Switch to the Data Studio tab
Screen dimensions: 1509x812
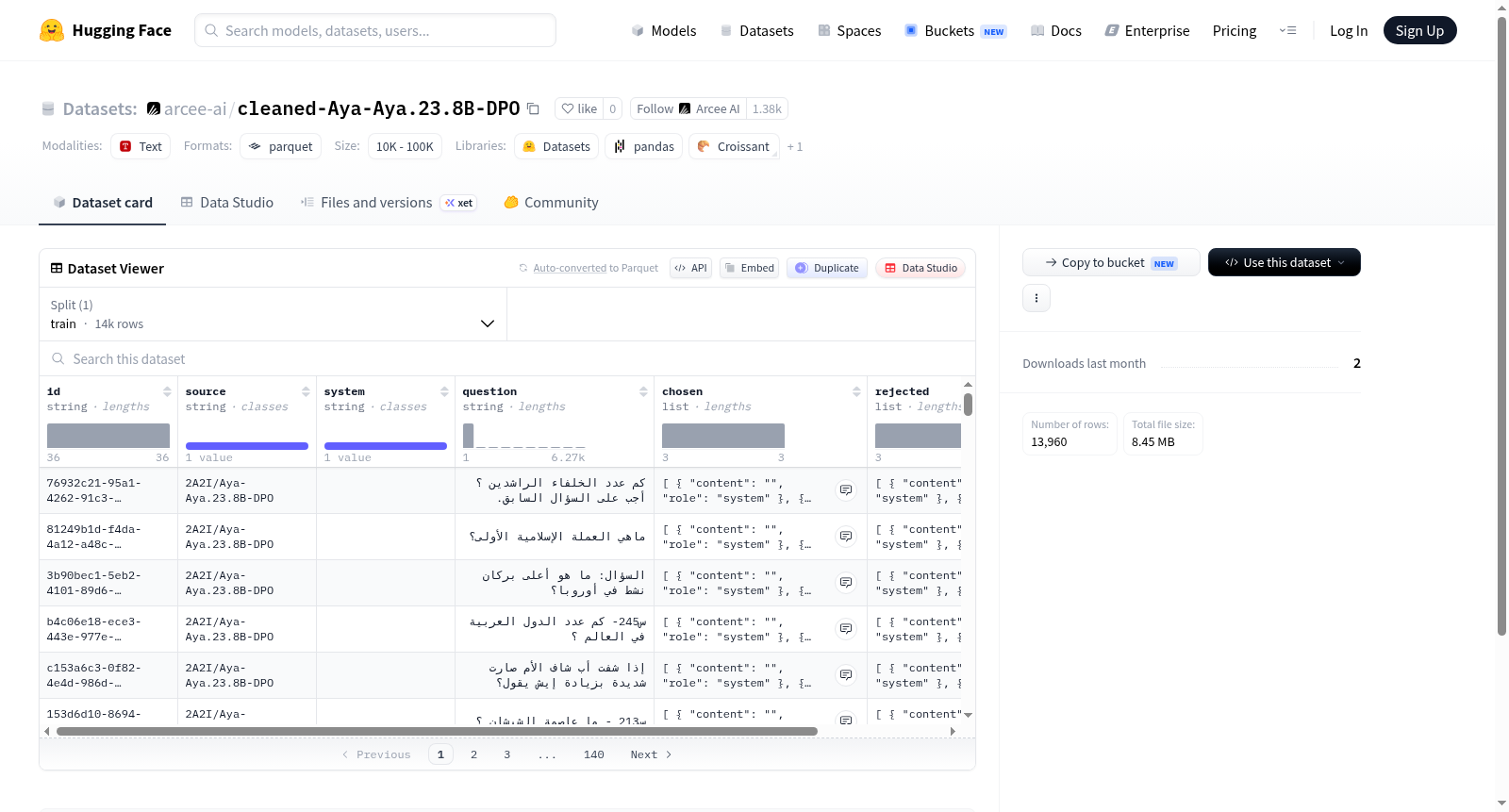point(227,202)
